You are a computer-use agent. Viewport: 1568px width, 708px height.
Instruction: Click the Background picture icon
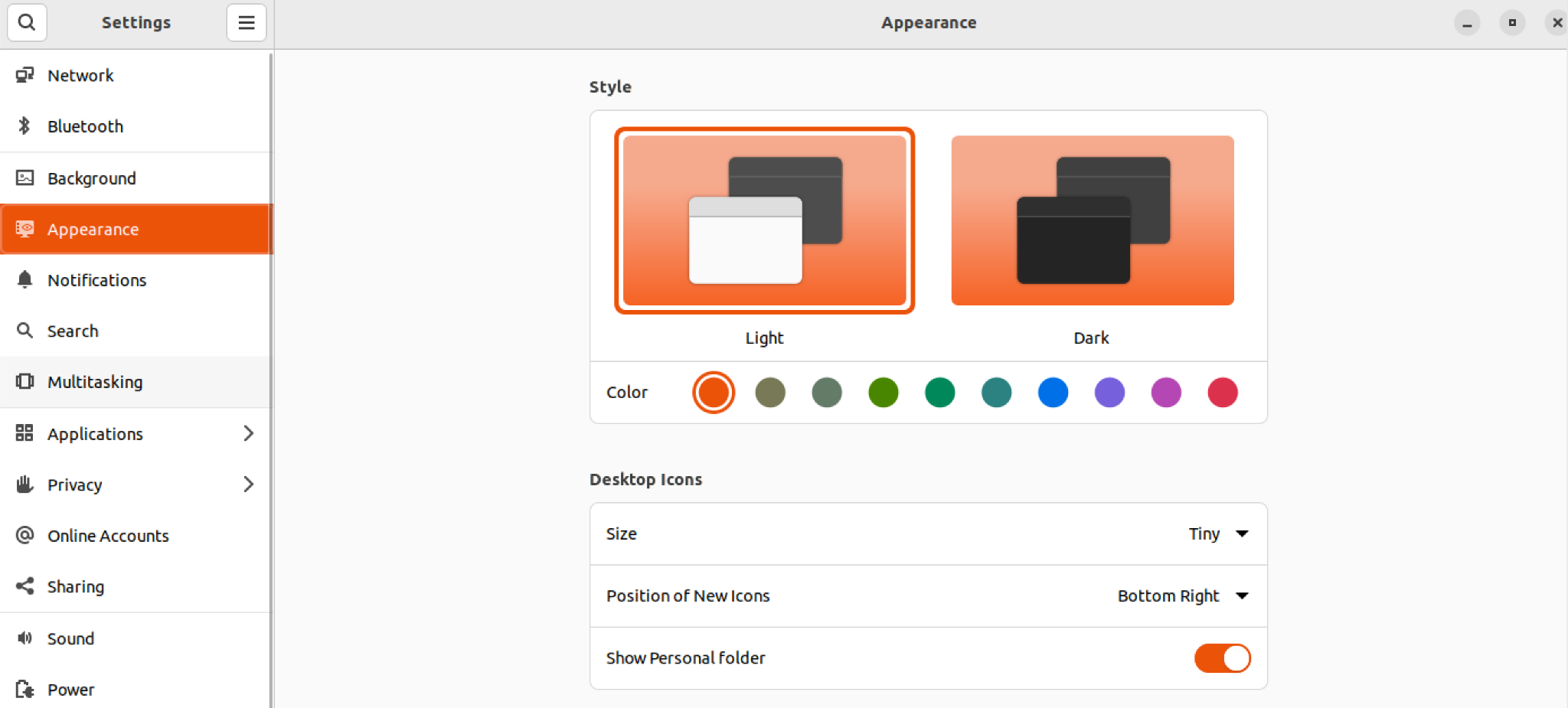[24, 178]
